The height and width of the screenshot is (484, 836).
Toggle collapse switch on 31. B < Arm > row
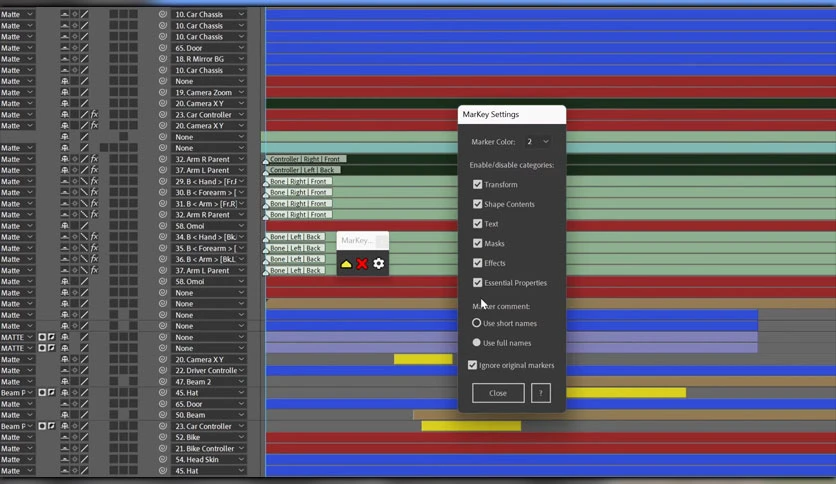(x=75, y=204)
